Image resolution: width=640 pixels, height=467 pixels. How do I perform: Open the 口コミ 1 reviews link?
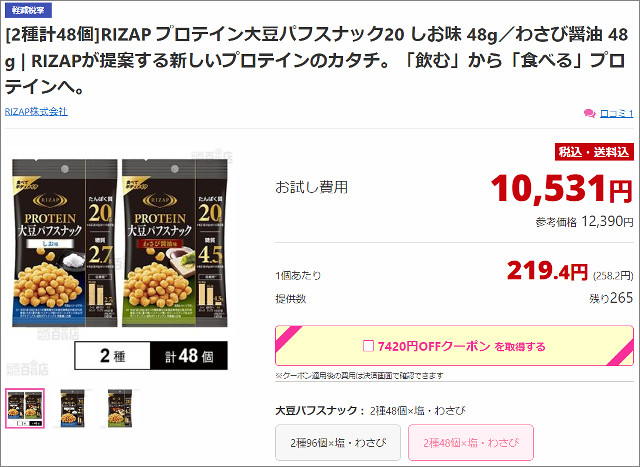coord(616,113)
